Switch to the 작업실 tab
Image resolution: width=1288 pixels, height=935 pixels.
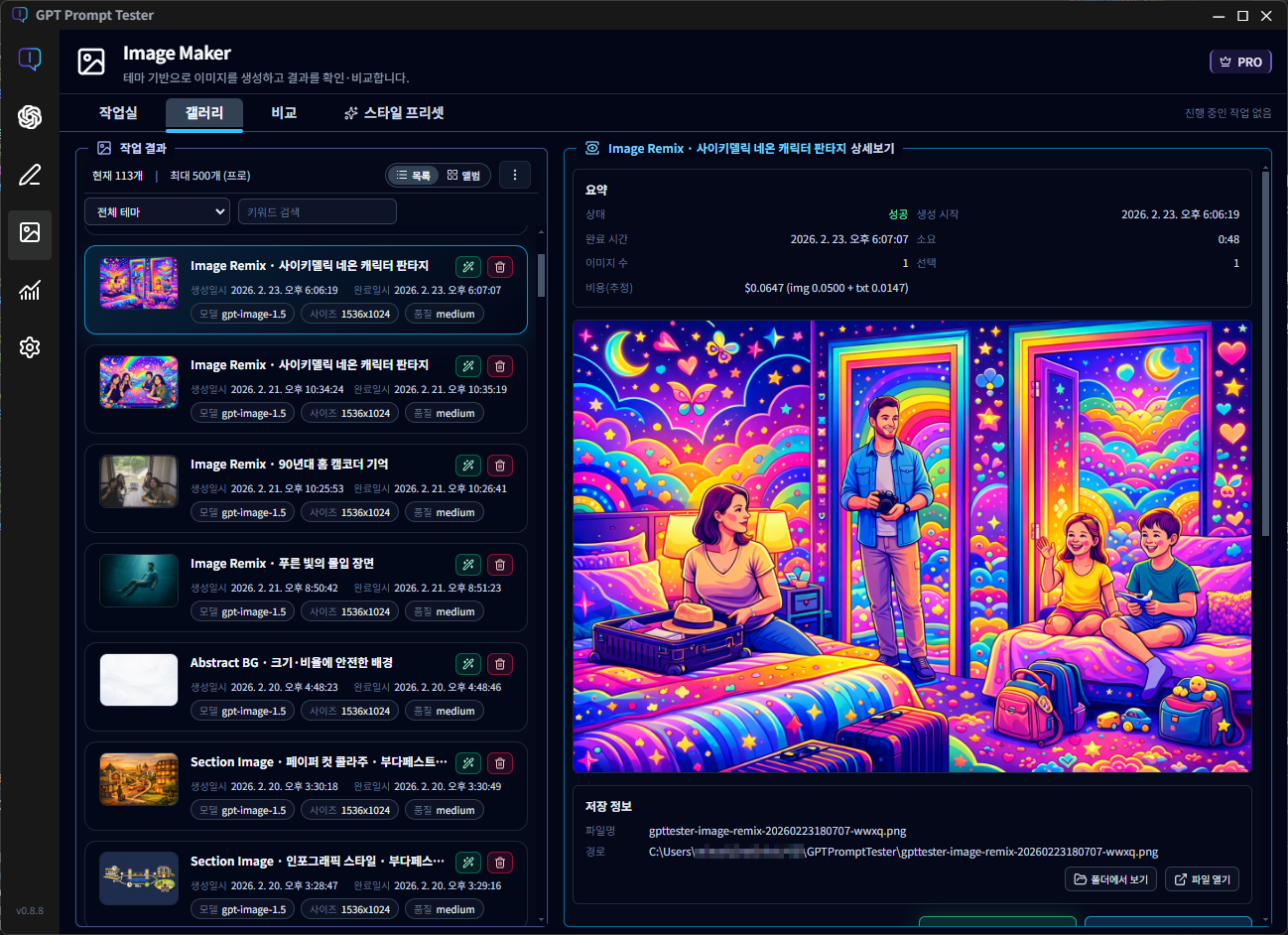pos(118,113)
